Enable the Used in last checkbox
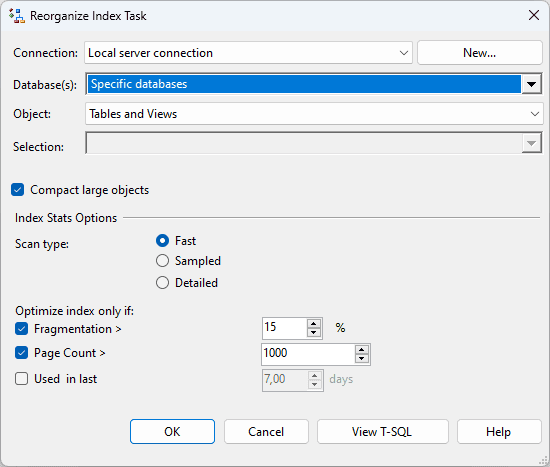Image resolution: width=550 pixels, height=467 pixels. 21,379
